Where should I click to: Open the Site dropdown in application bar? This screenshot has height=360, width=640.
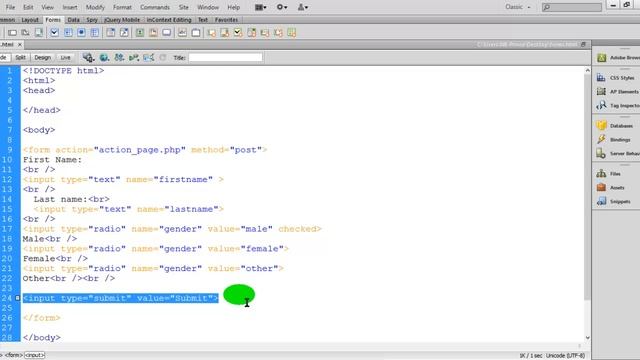[x=302, y=7]
